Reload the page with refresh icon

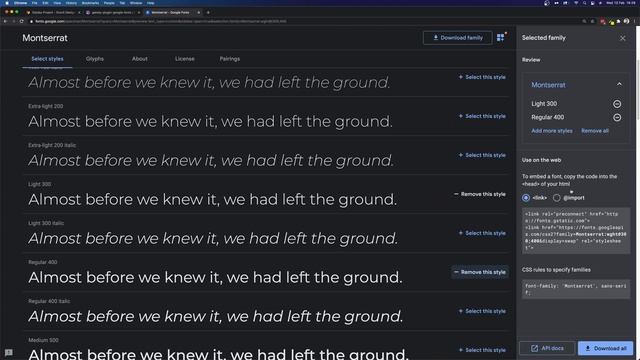(22, 21)
